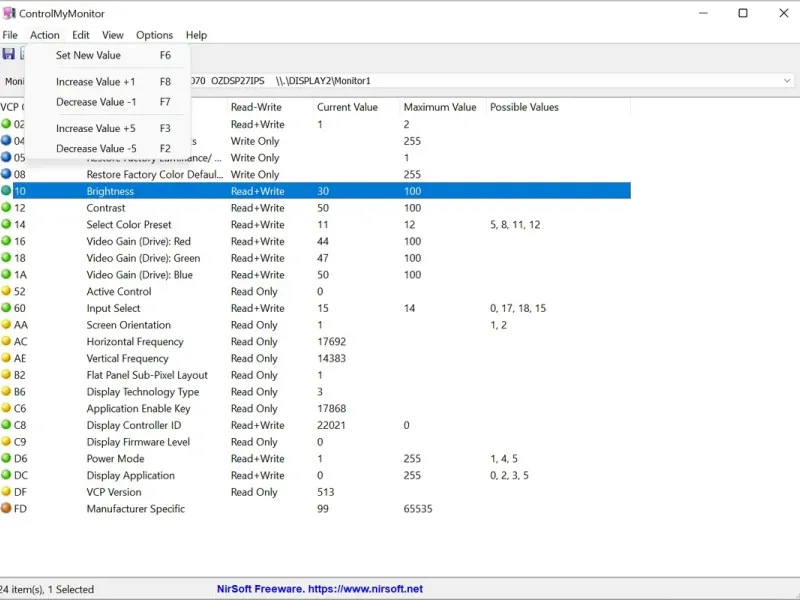Choose Decrease Value -5 menu entry

[96, 149]
